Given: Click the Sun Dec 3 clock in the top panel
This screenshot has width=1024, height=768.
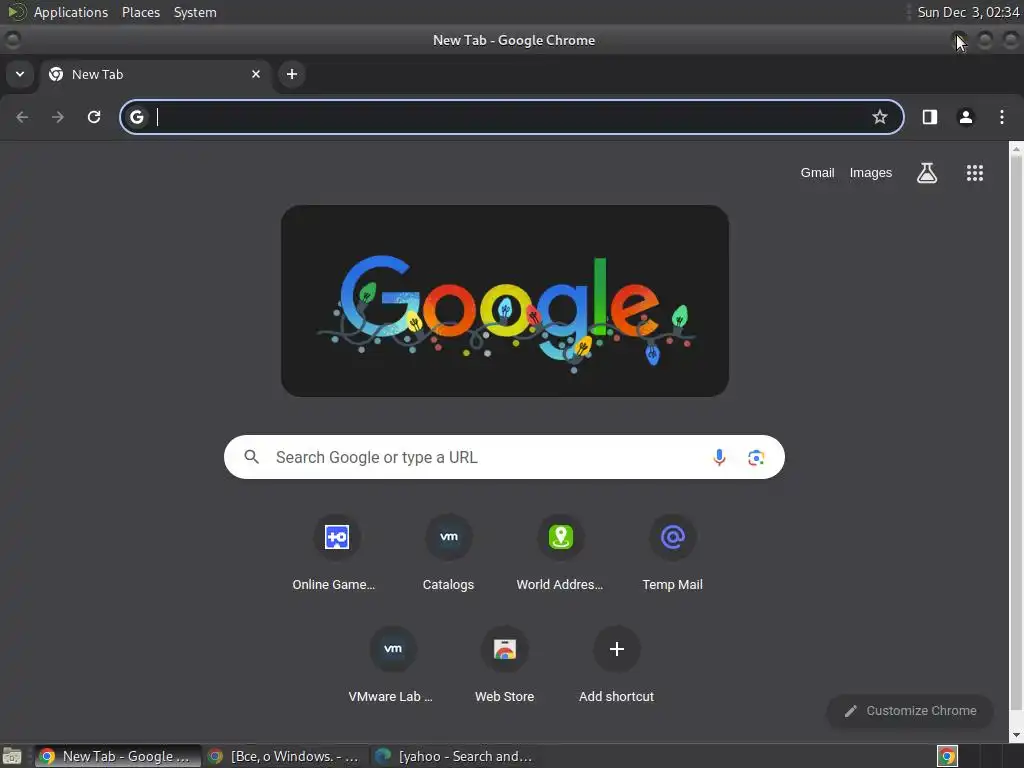Looking at the screenshot, I should (x=967, y=12).
